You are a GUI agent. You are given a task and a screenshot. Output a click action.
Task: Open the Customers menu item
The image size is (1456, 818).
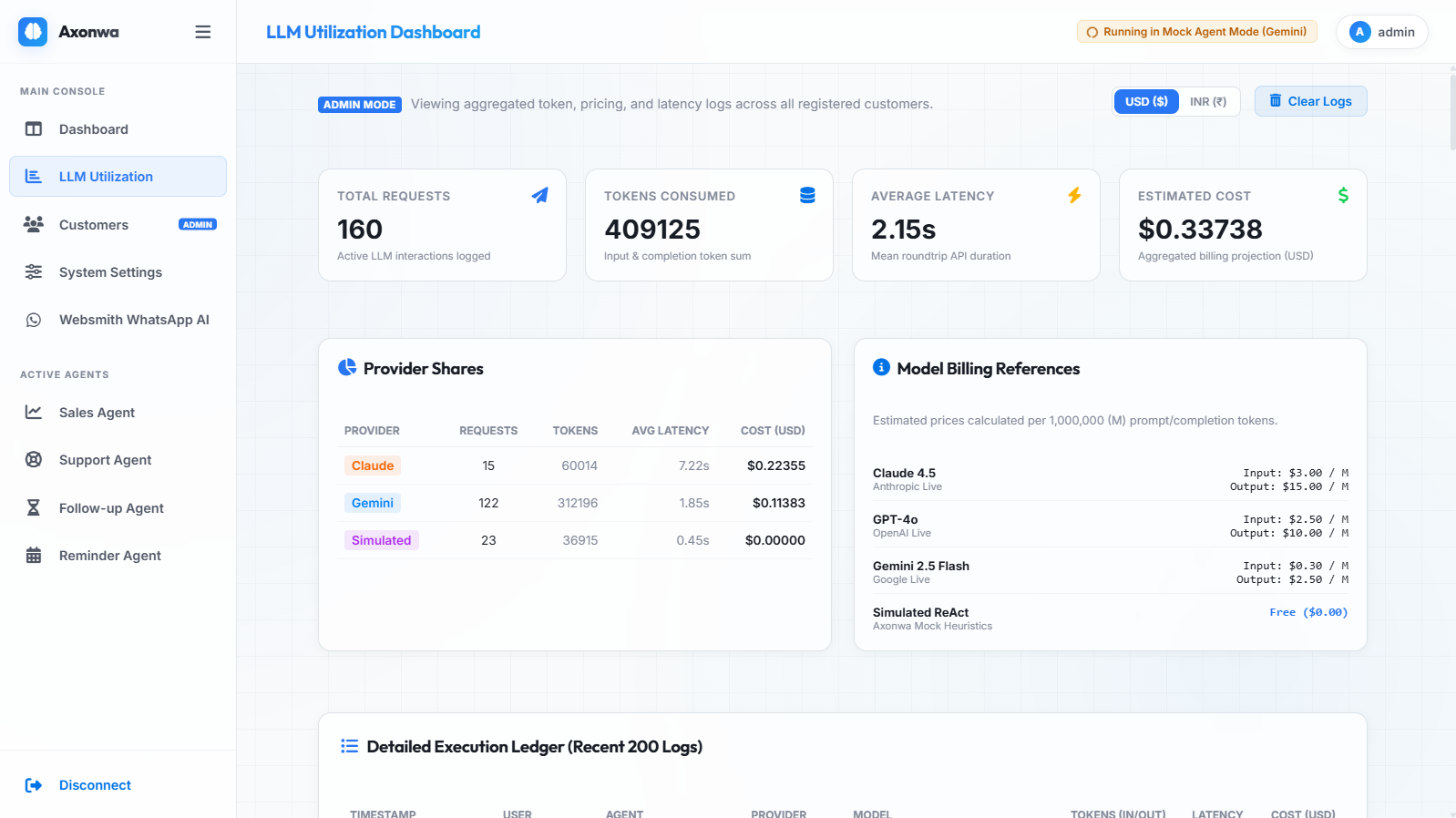[x=118, y=225]
